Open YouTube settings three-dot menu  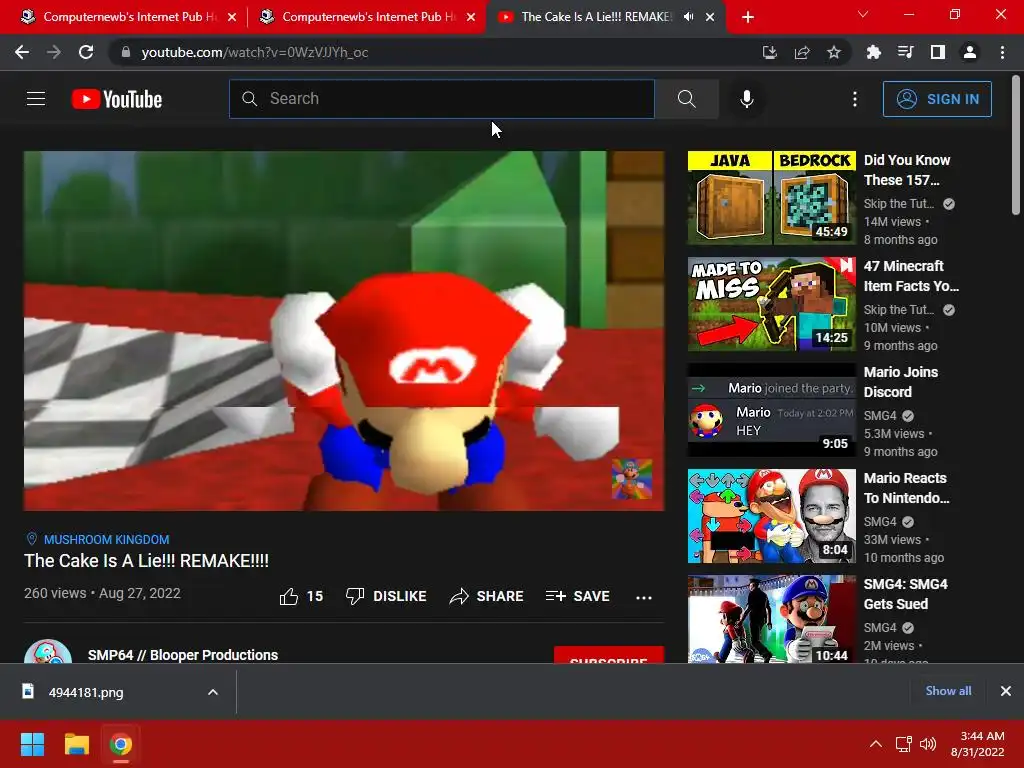tap(854, 99)
